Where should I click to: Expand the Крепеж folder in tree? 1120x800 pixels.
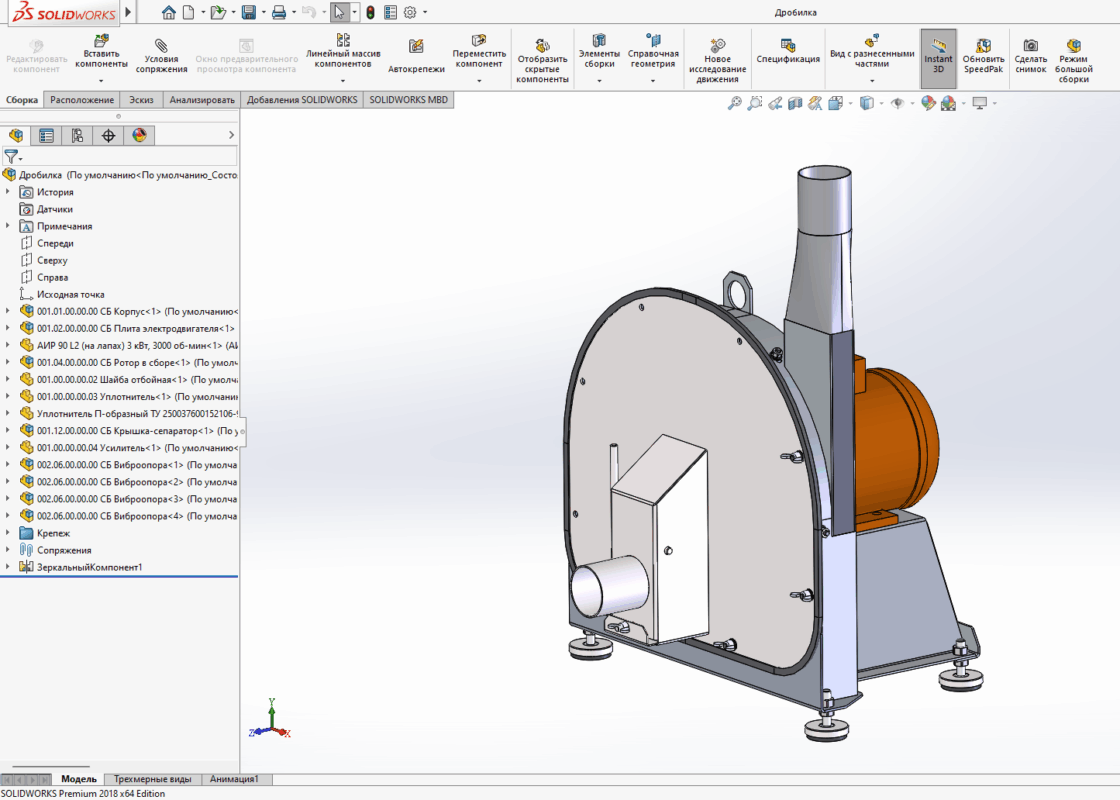pyautogui.click(x=8, y=533)
